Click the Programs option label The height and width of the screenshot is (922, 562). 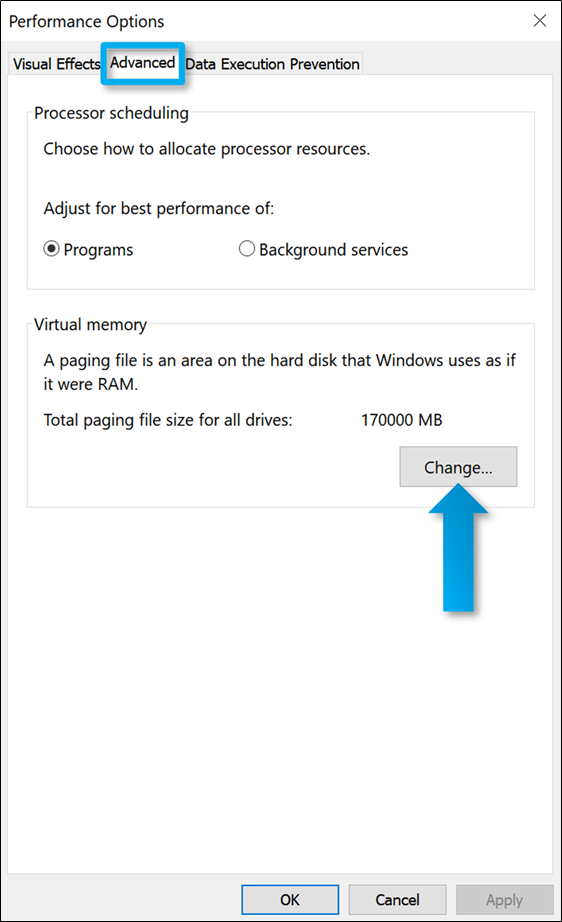pos(98,250)
